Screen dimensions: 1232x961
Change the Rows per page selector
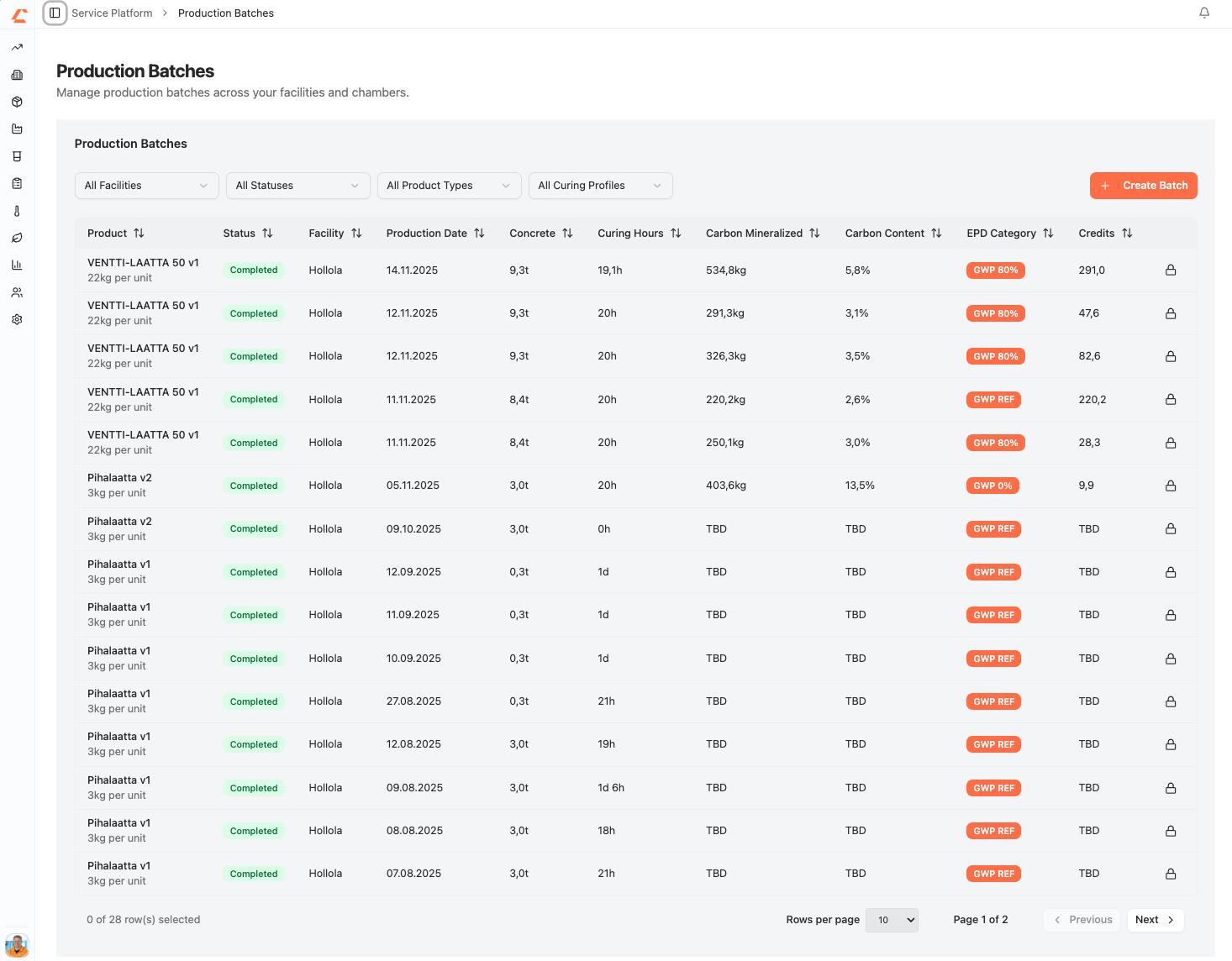coord(892,920)
